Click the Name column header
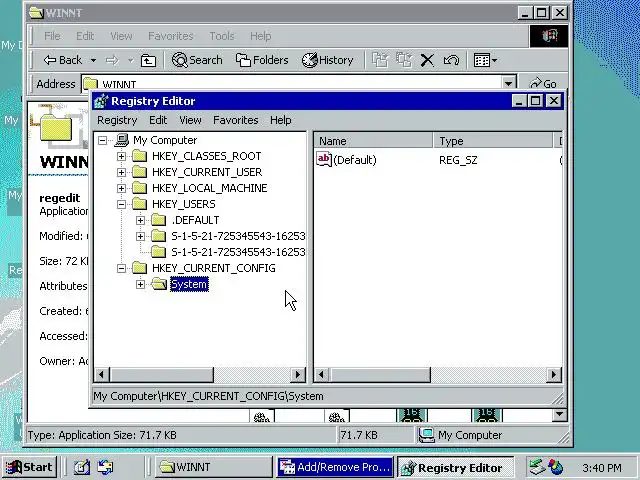Viewport: 640px width, 480px height. click(x=373, y=141)
